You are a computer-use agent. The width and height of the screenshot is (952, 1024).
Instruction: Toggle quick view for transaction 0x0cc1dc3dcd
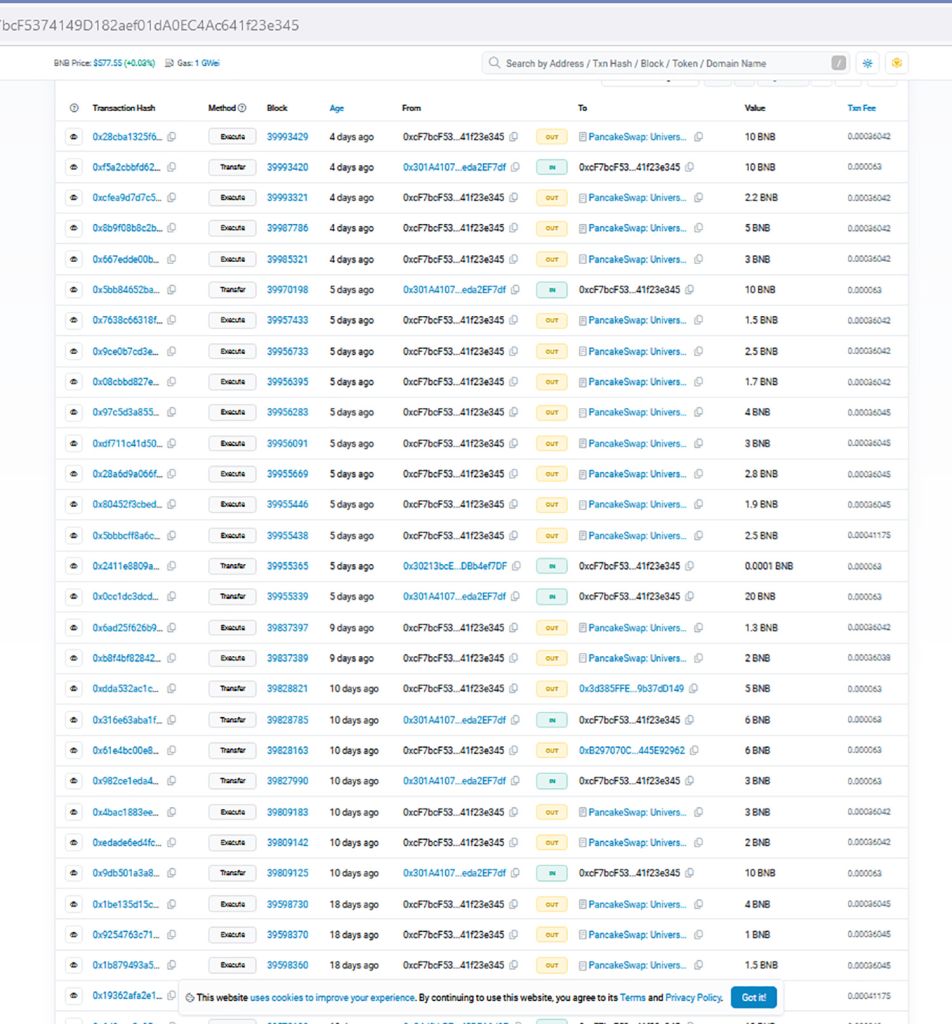74,597
